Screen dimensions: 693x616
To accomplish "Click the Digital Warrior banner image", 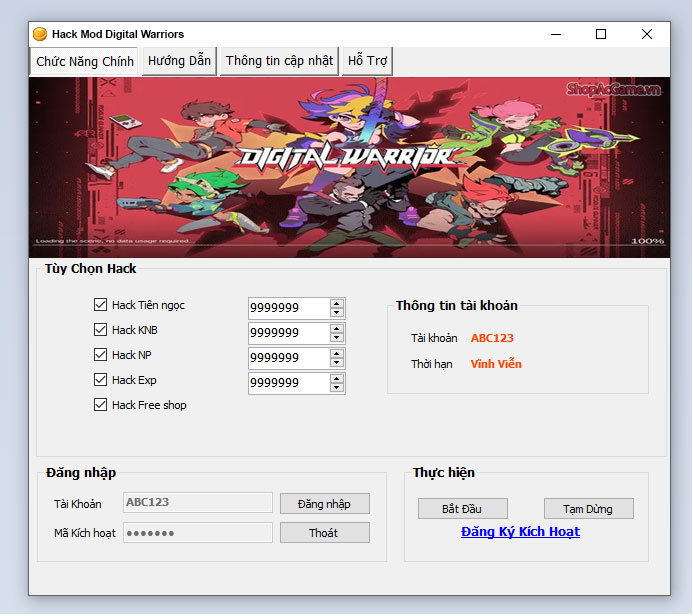I will tap(349, 167).
